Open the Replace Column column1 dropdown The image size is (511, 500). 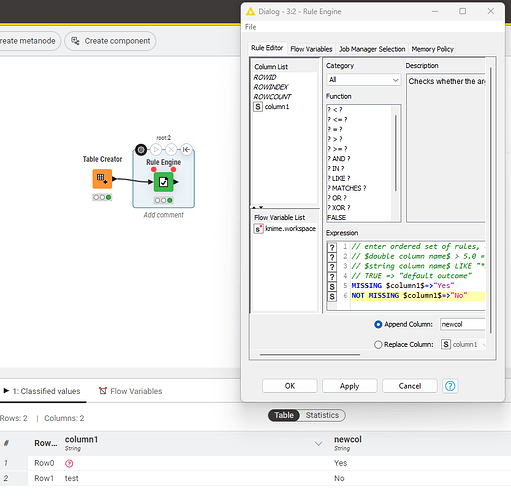tap(463, 344)
